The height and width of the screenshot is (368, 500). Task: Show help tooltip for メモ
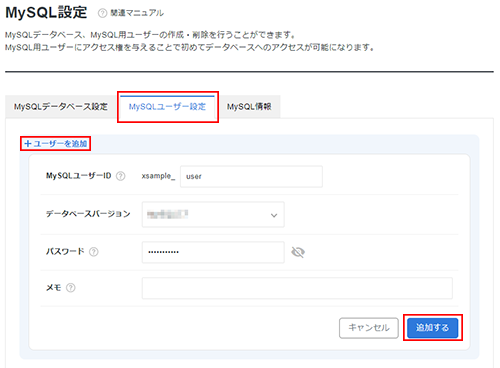(71, 288)
